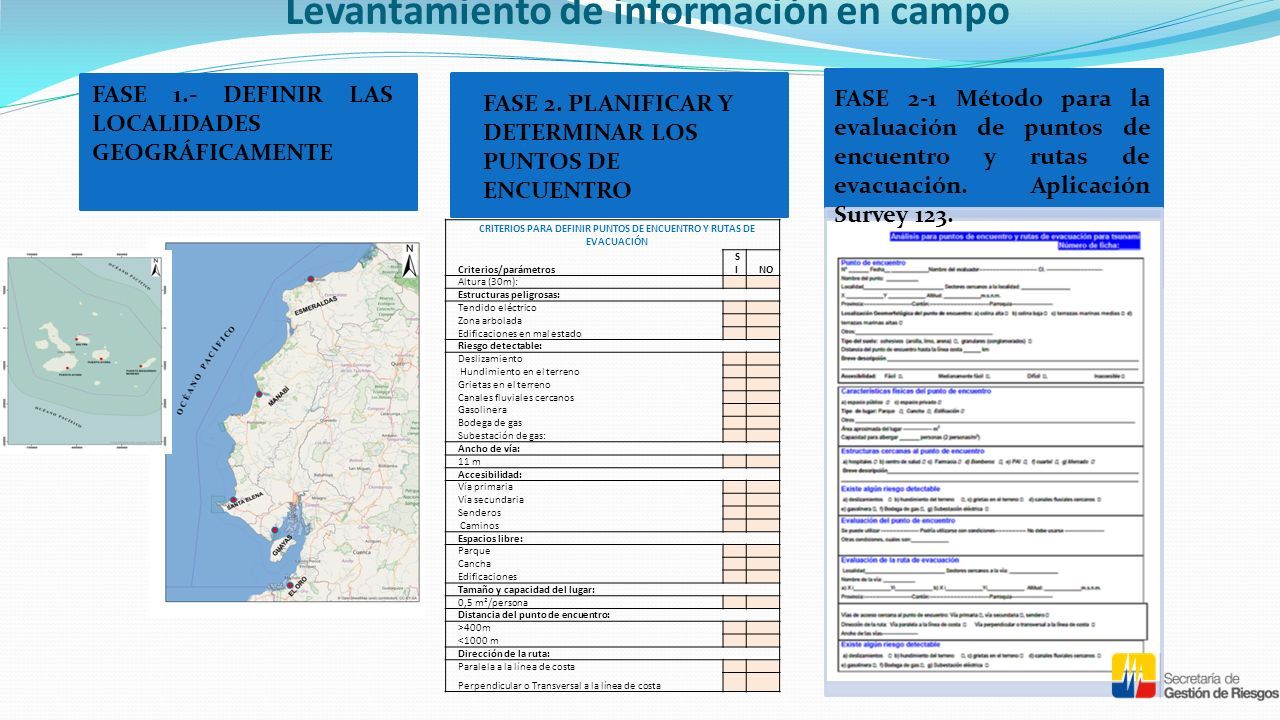This screenshot has height=720, width=1280.
Task: Click the Criterios/parámetros column header
Action: pyautogui.click(x=506, y=269)
